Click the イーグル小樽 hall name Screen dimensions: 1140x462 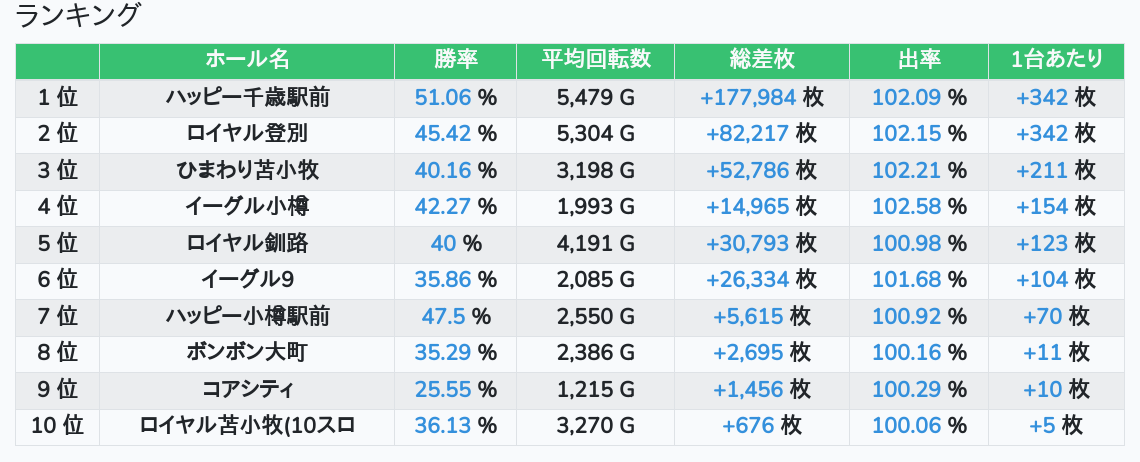pos(247,207)
